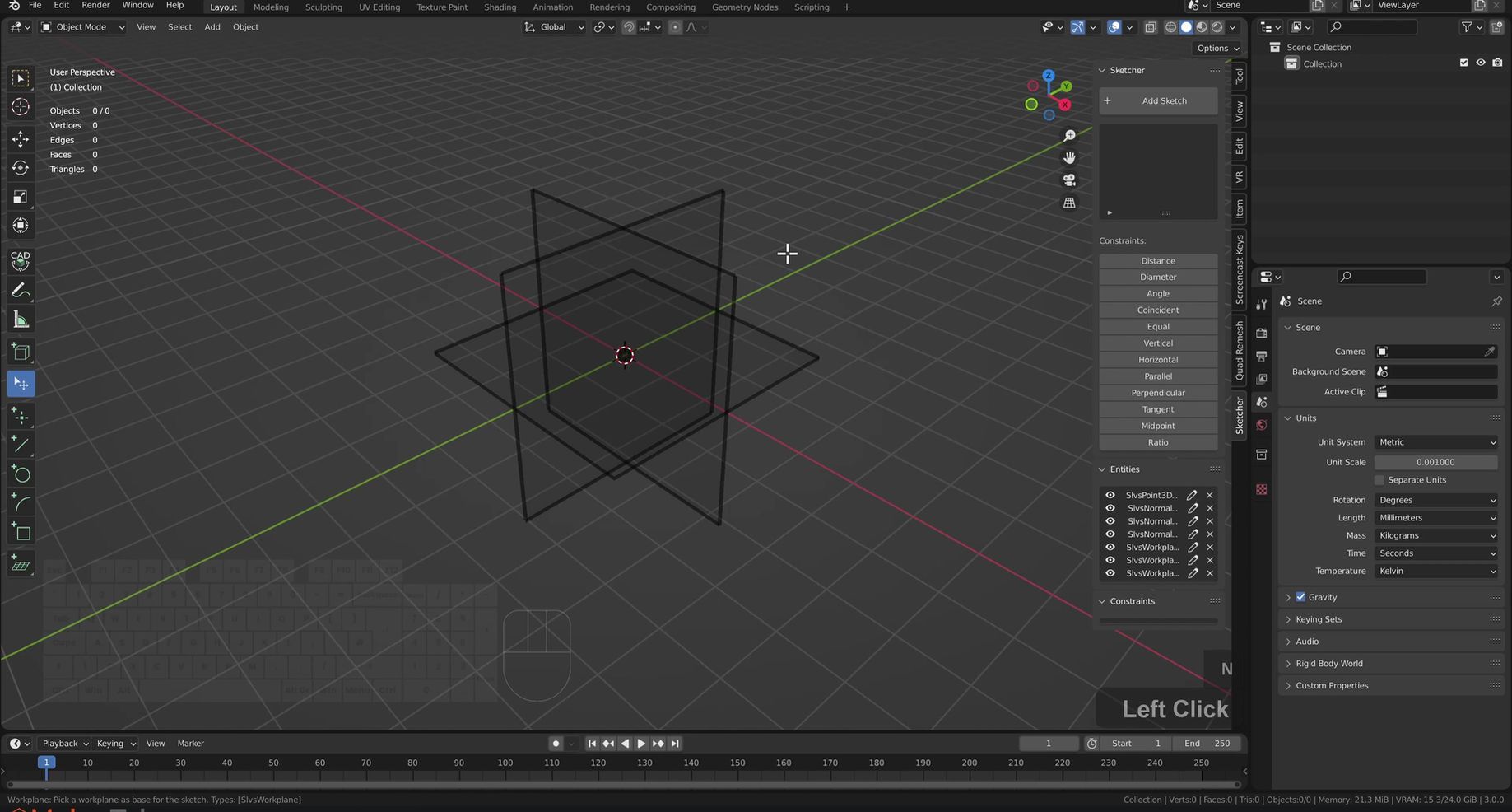Select the Rotate tool in the toolbar
Viewport: 1512px width, 812px height.
[21, 167]
